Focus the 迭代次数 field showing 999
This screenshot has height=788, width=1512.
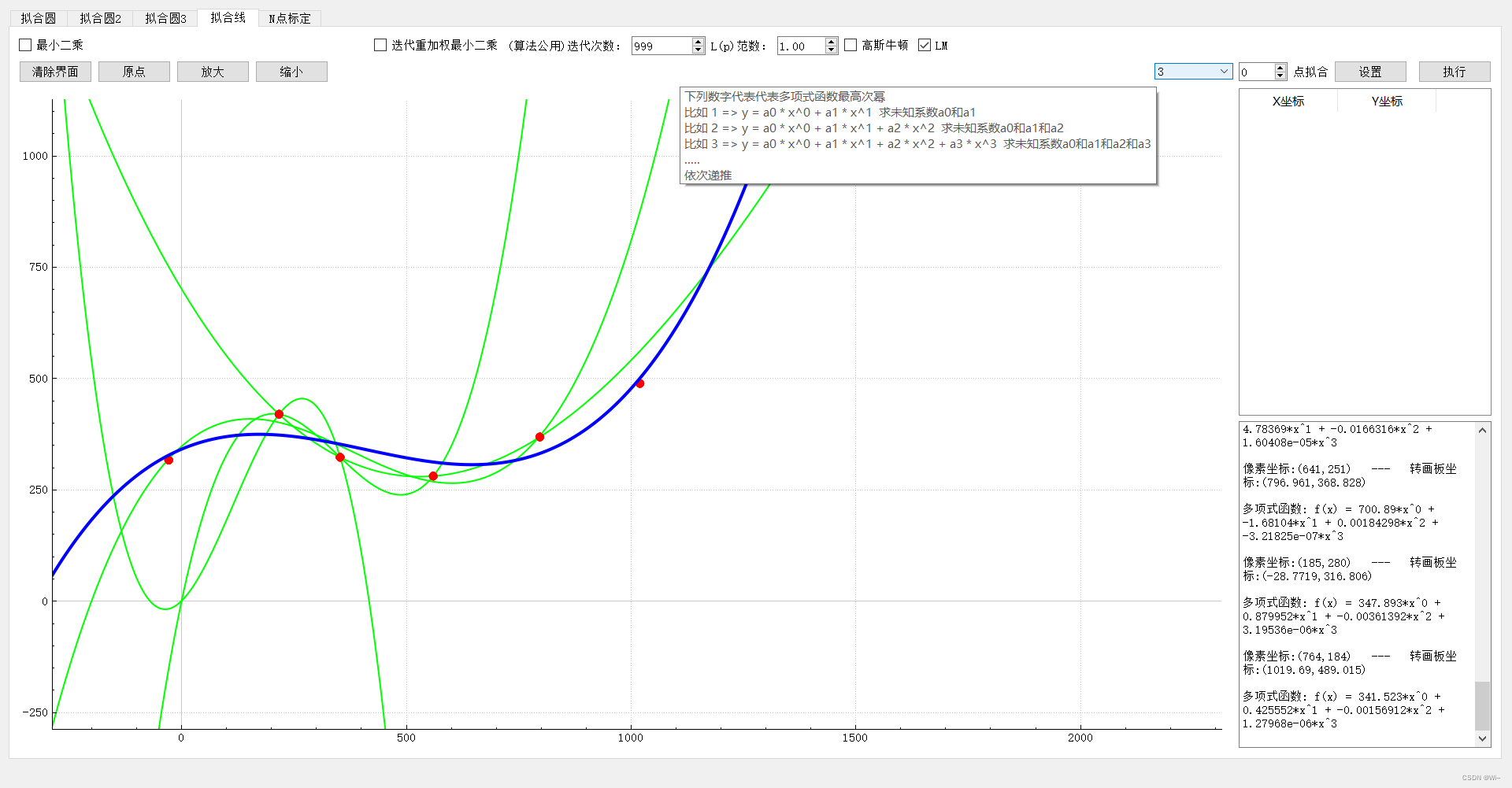[x=661, y=46]
